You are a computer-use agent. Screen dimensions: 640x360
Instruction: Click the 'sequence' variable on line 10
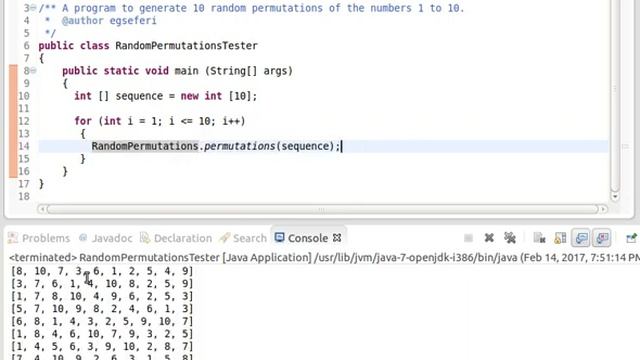tap(139, 96)
